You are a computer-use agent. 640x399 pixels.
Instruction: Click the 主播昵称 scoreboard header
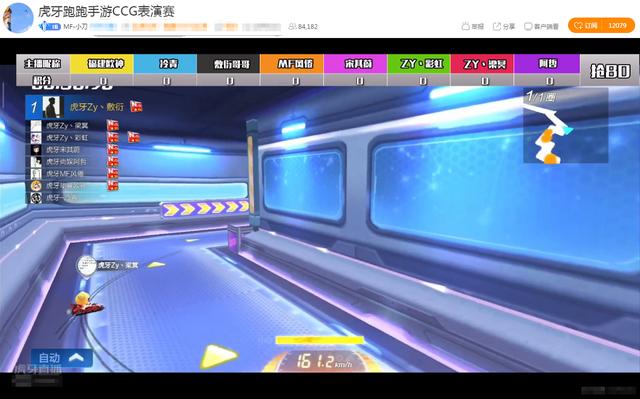(42, 64)
